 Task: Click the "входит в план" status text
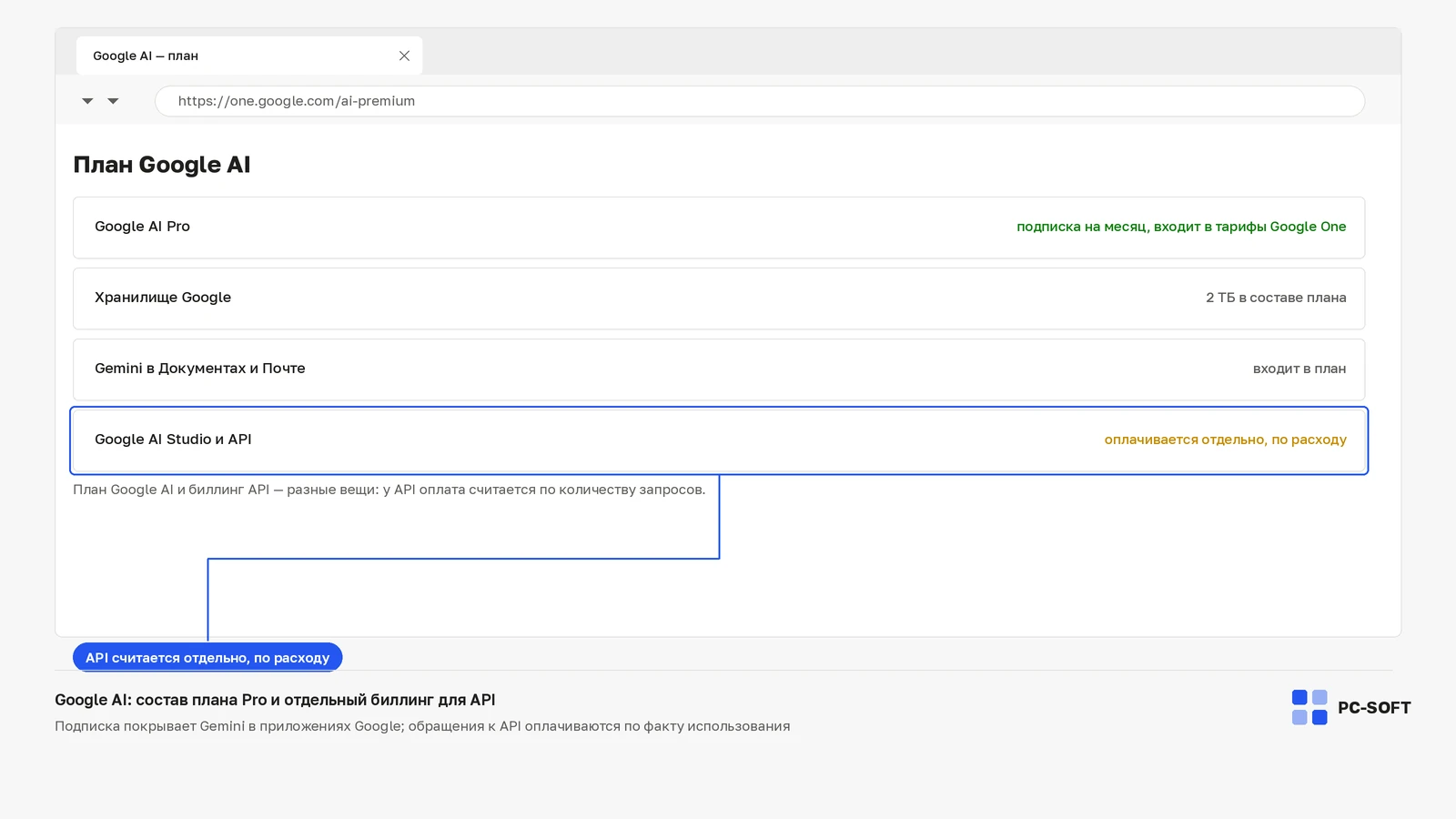click(1299, 369)
